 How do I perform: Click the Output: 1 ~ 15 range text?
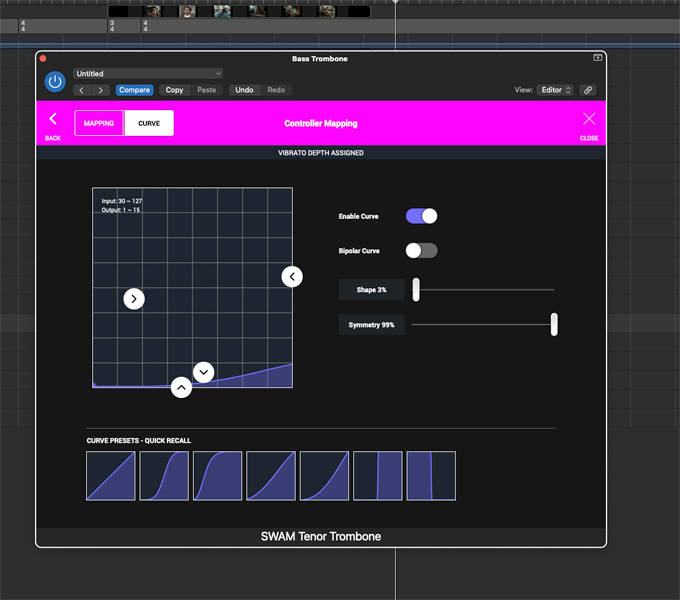tap(121, 210)
